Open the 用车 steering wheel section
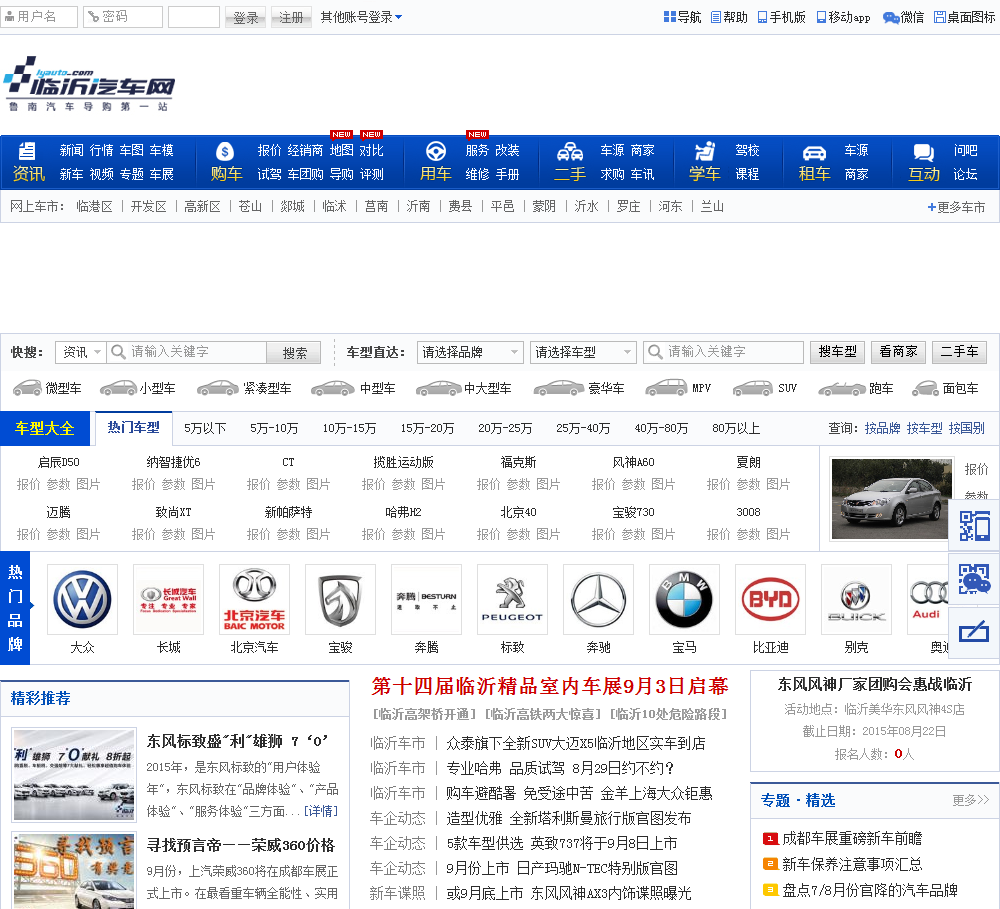Screen dimensions: 1000x909 pyautogui.click(x=436, y=162)
